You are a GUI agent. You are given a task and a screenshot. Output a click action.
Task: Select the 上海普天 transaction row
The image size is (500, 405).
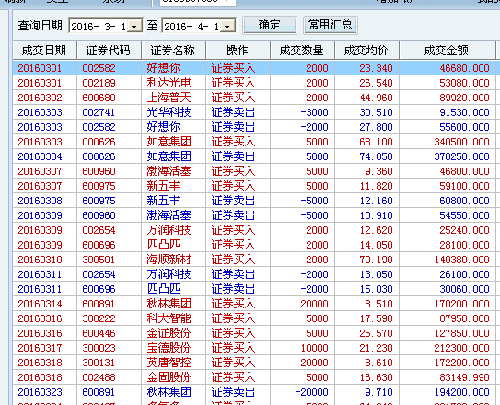254,98
